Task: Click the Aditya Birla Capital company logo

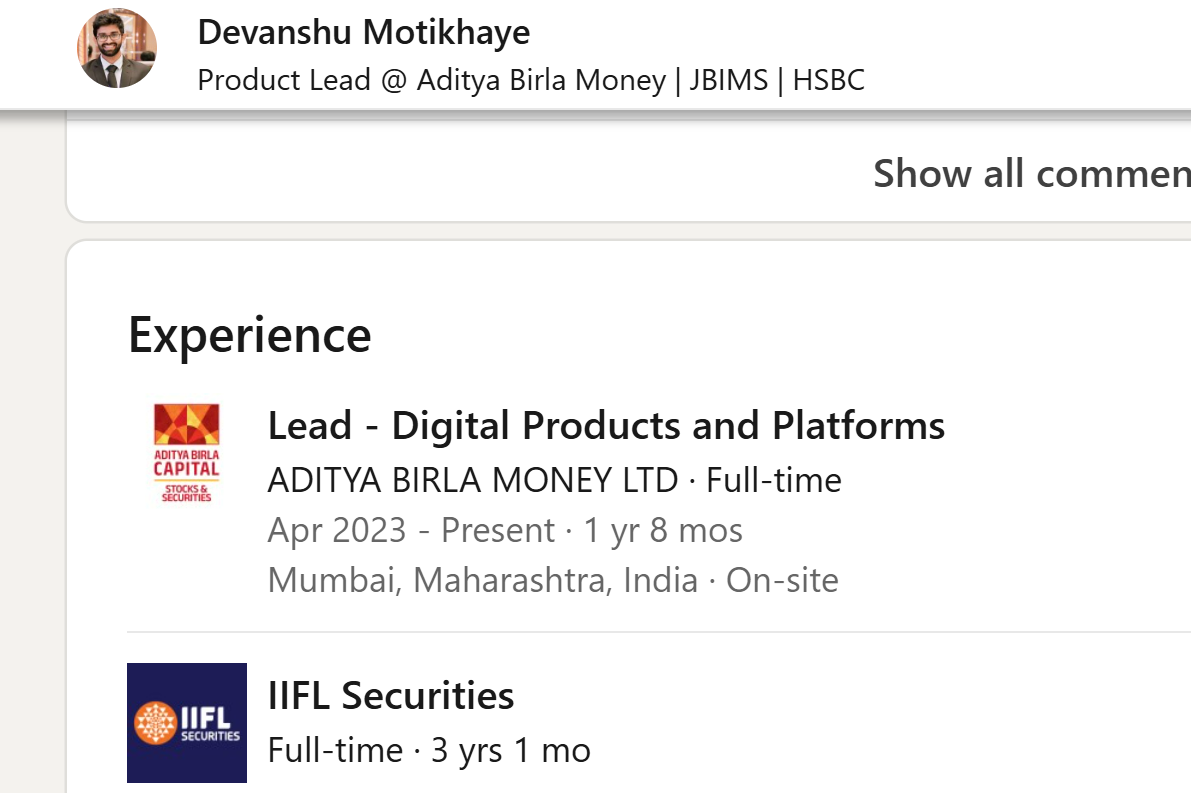Action: [187, 453]
